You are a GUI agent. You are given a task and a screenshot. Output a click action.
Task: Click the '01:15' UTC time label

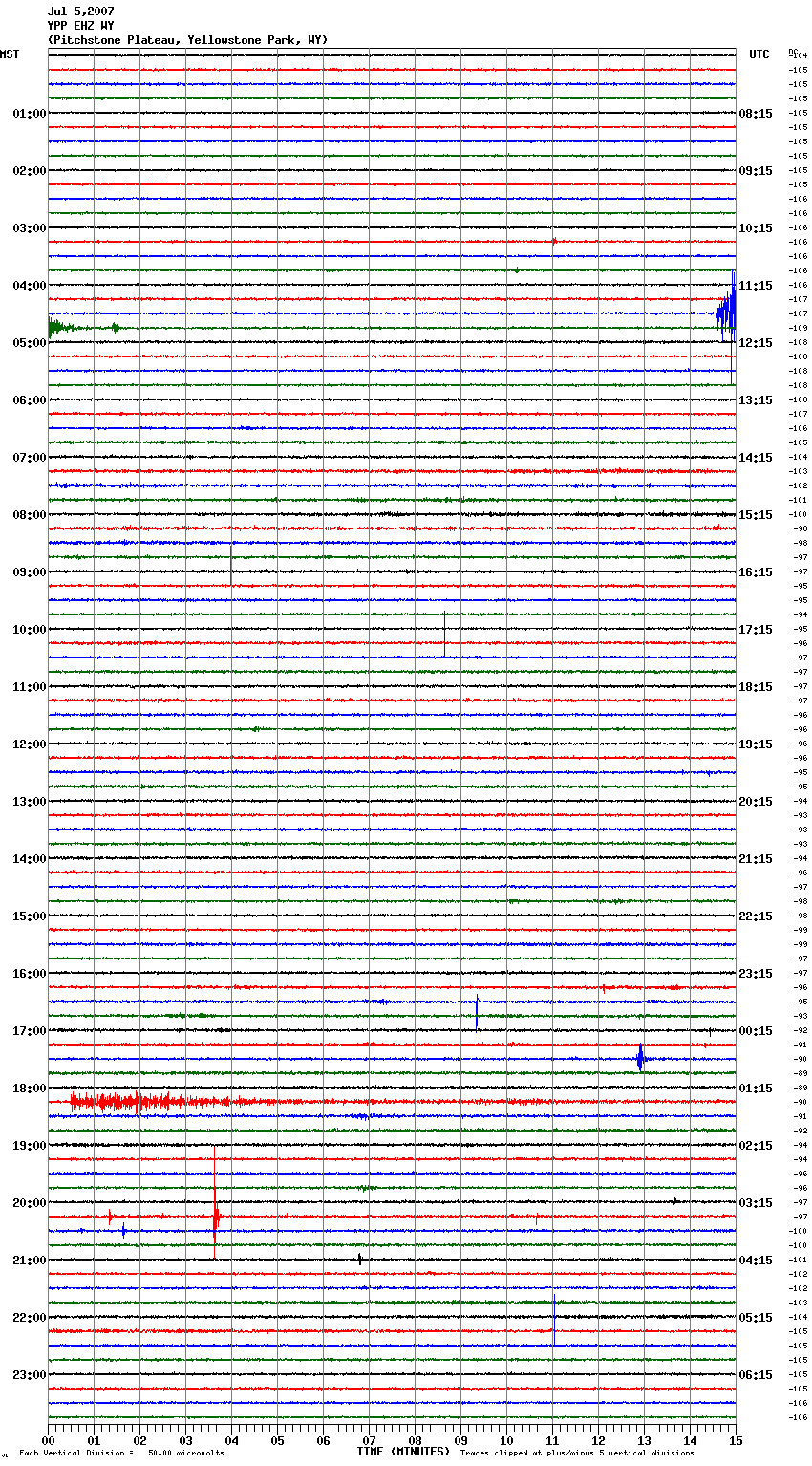[756, 1089]
